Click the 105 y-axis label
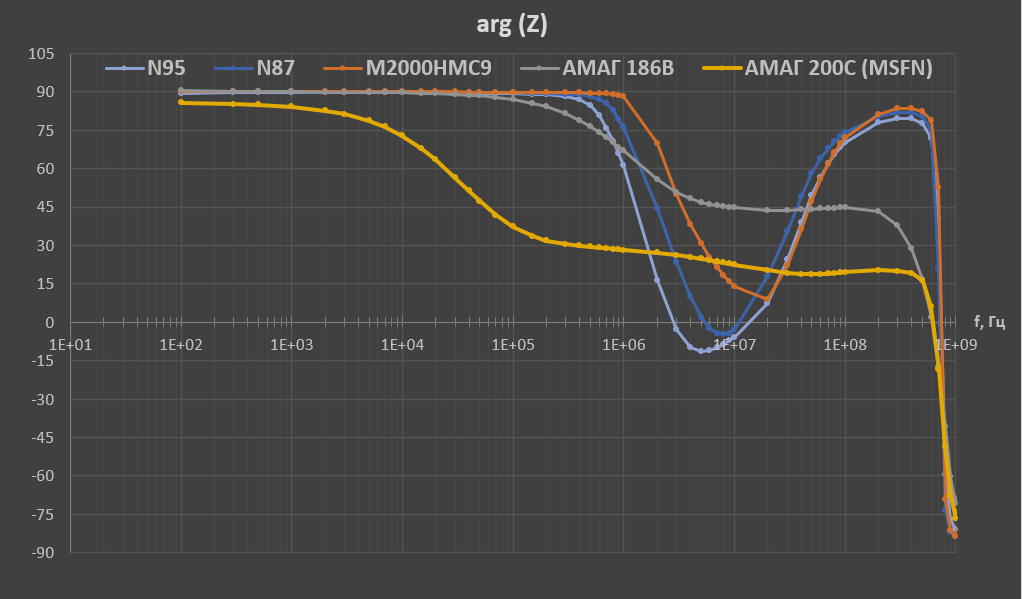This screenshot has width=1022, height=599. point(41,54)
